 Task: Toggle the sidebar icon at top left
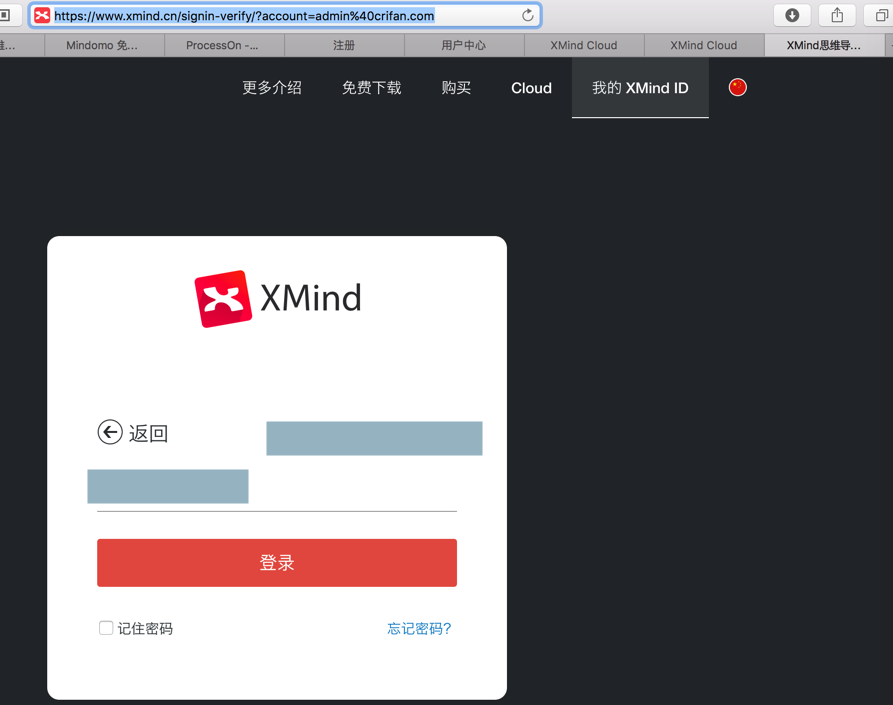click(x=5, y=15)
